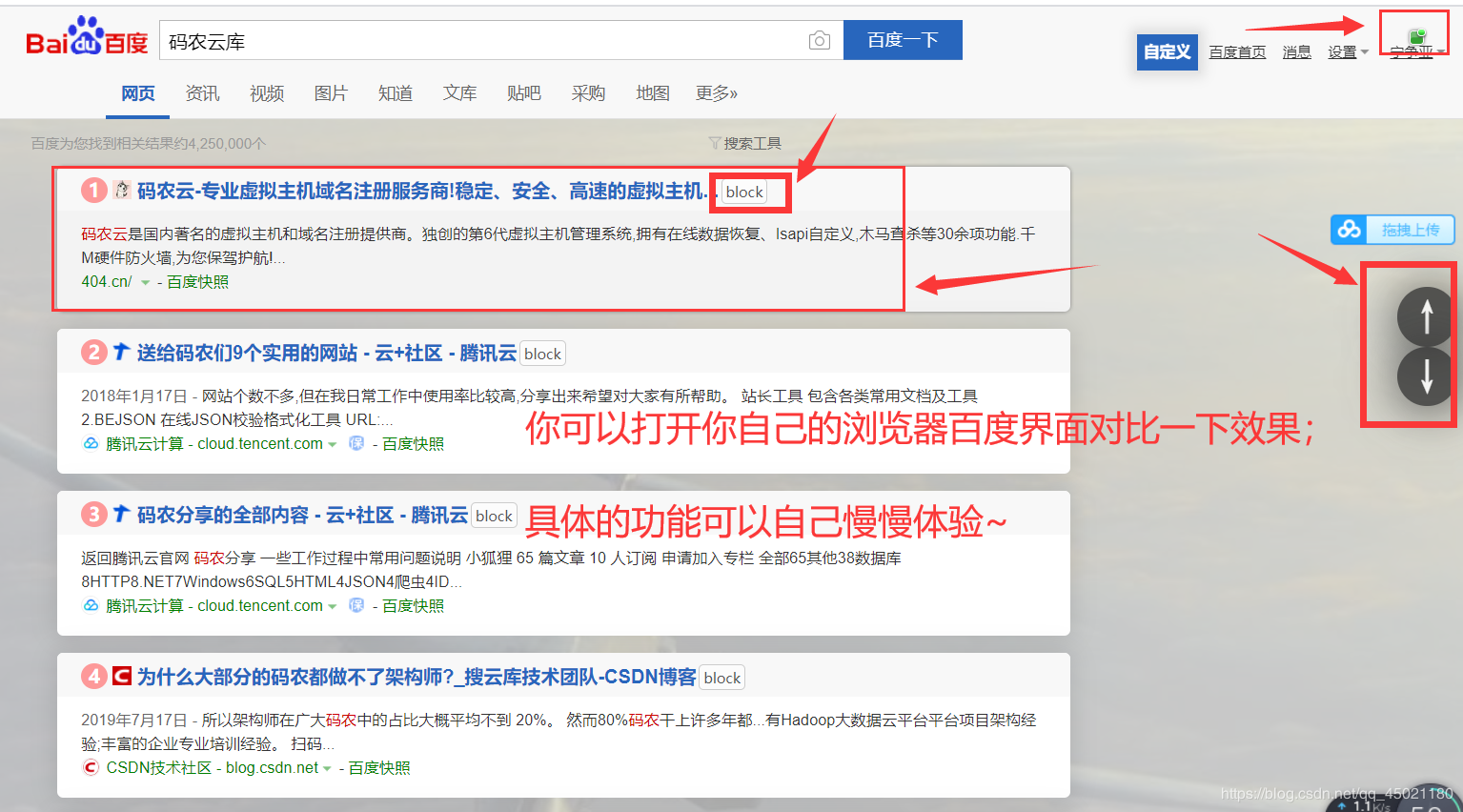
Task: Open result 为什么大部分的码农都做不了架构师
Action: pos(417,678)
